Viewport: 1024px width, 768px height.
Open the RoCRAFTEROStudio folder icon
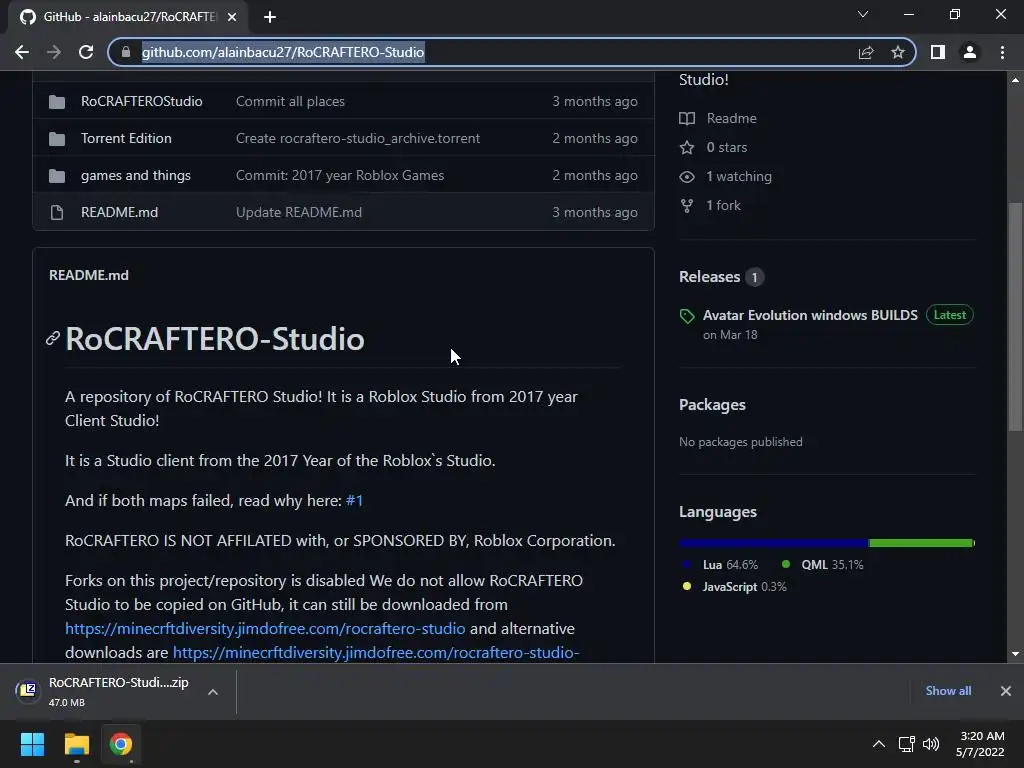pos(57,102)
